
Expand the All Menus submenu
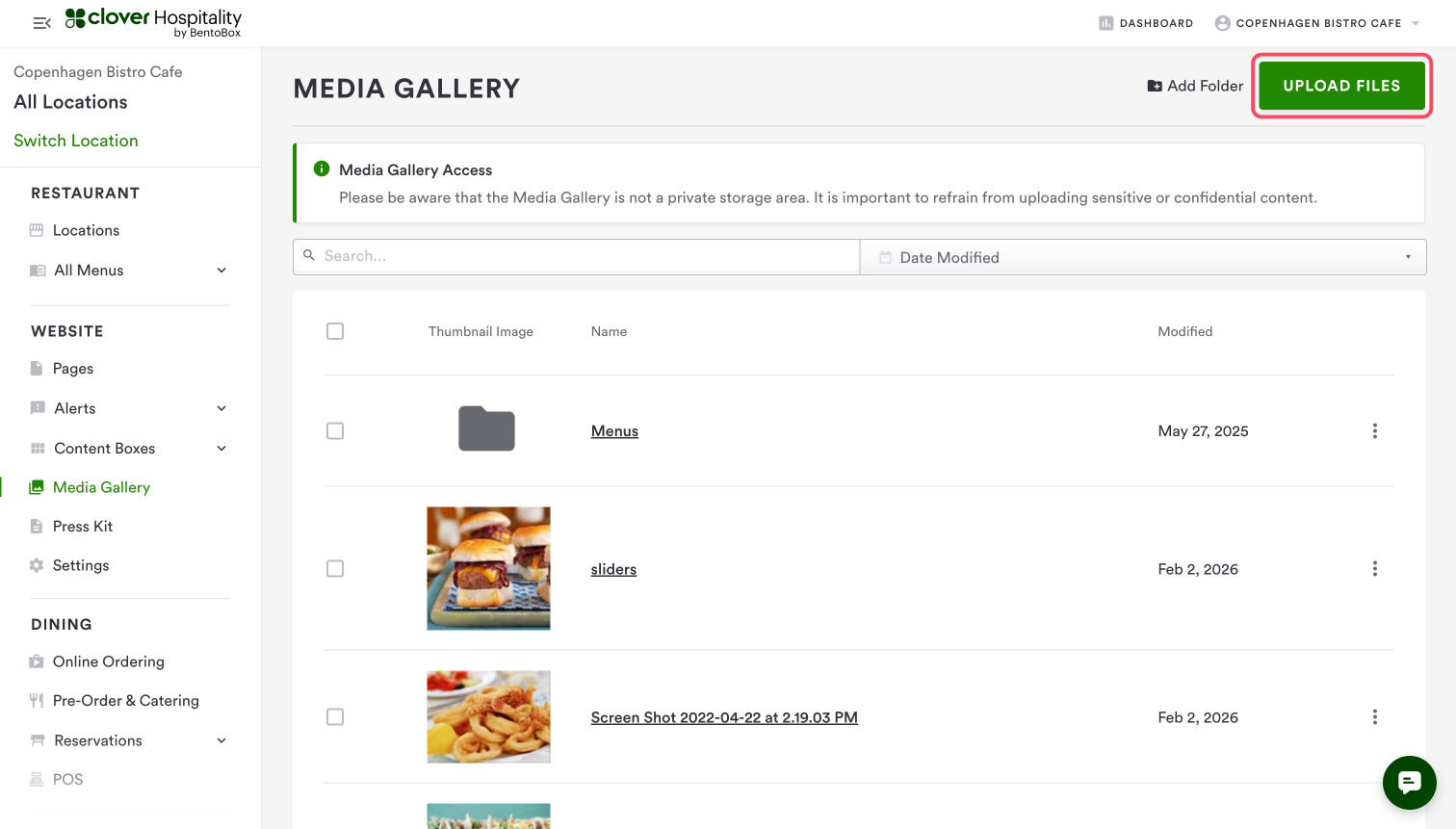(x=221, y=271)
